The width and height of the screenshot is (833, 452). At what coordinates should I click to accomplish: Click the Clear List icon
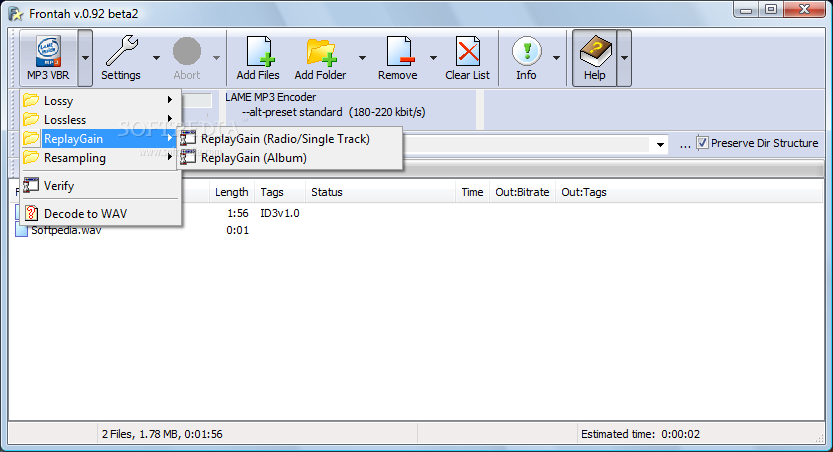click(468, 52)
